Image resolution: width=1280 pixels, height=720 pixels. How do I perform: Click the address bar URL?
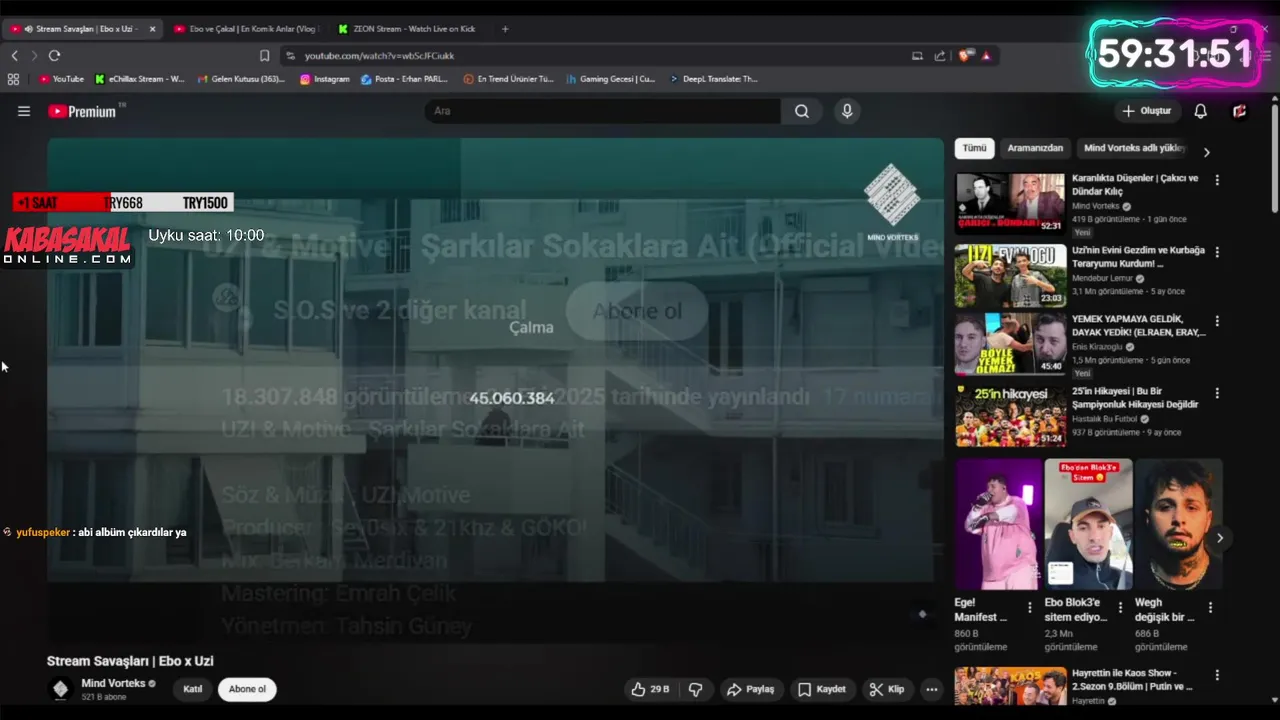click(379, 56)
